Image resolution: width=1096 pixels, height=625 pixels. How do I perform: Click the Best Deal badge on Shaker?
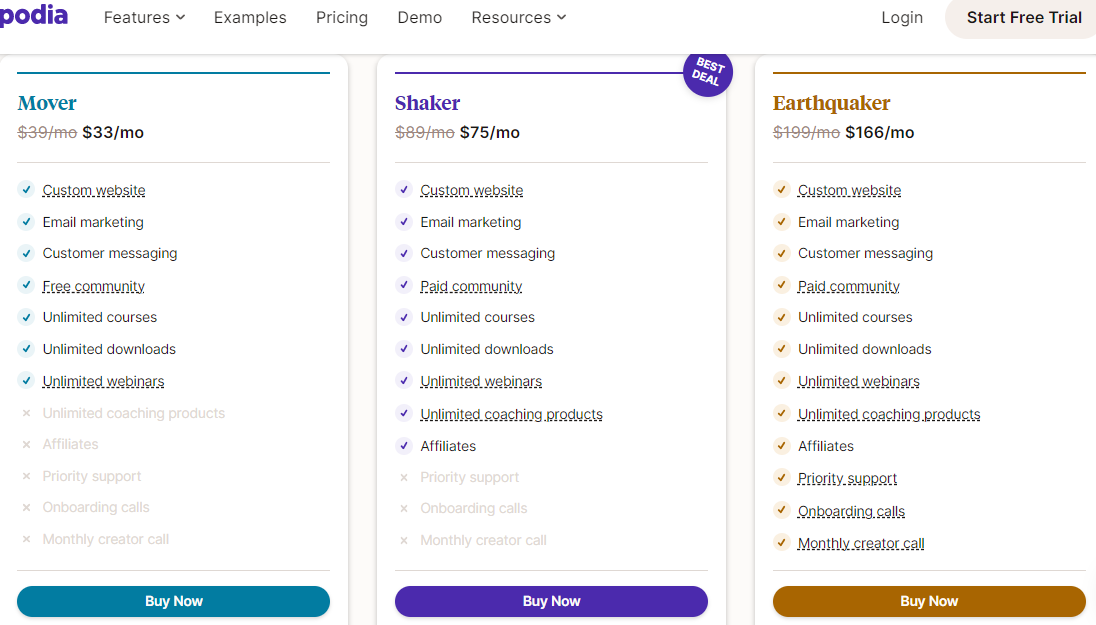click(x=707, y=72)
